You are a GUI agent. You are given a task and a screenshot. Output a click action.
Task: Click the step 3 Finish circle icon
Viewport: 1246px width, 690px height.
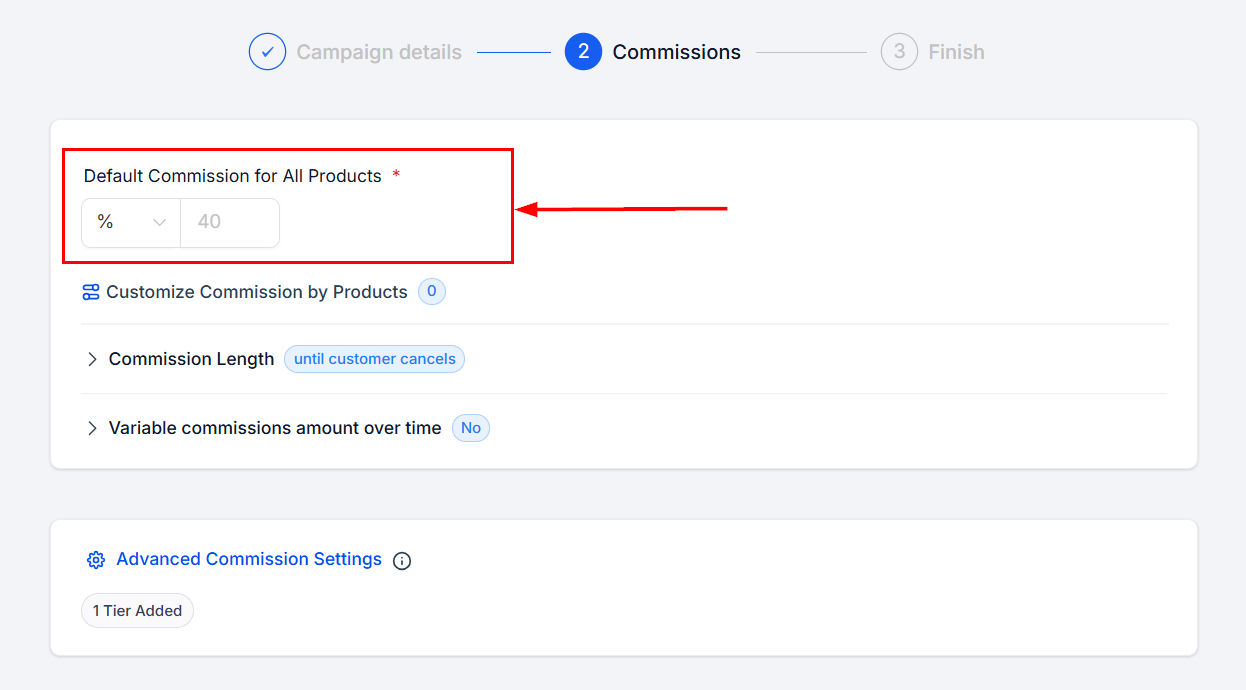pyautogui.click(x=899, y=52)
